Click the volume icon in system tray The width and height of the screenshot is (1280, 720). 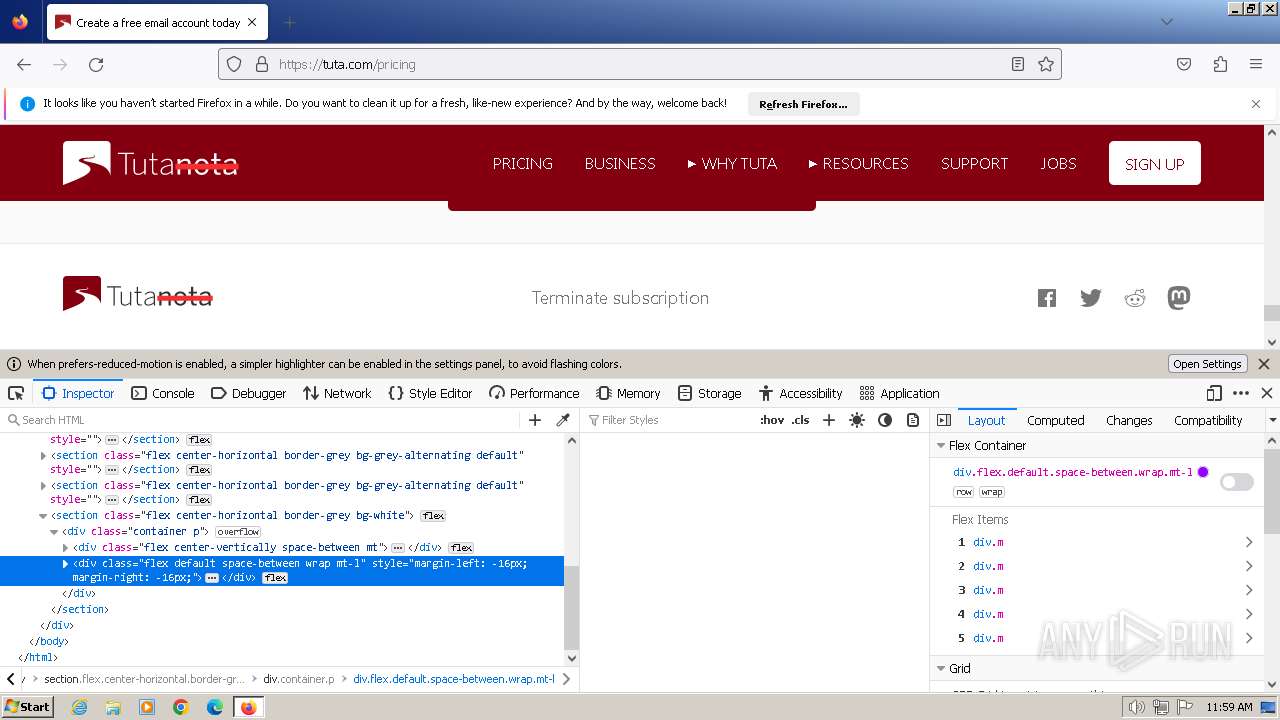[1136, 707]
